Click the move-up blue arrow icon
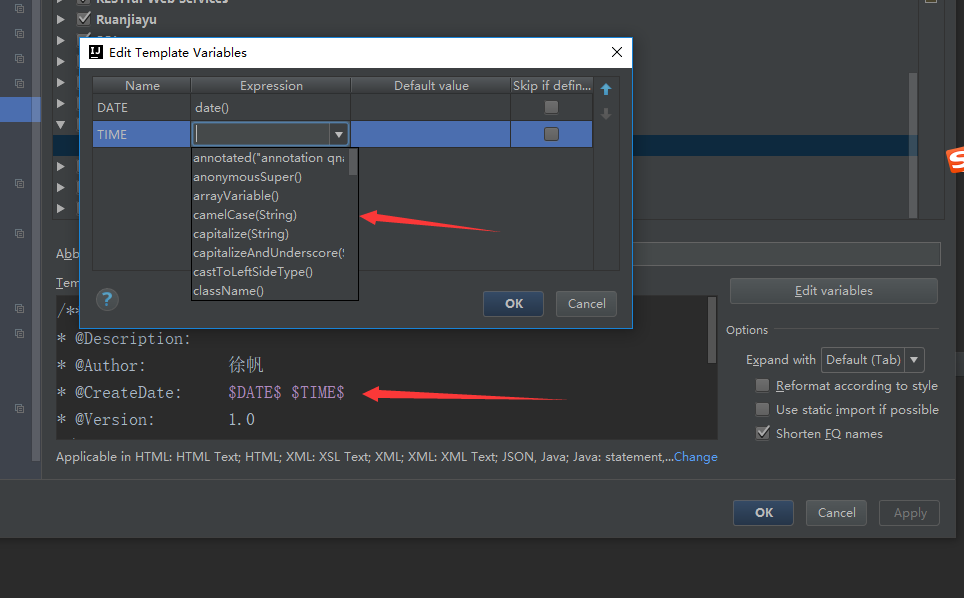This screenshot has height=598, width=964. click(x=606, y=90)
